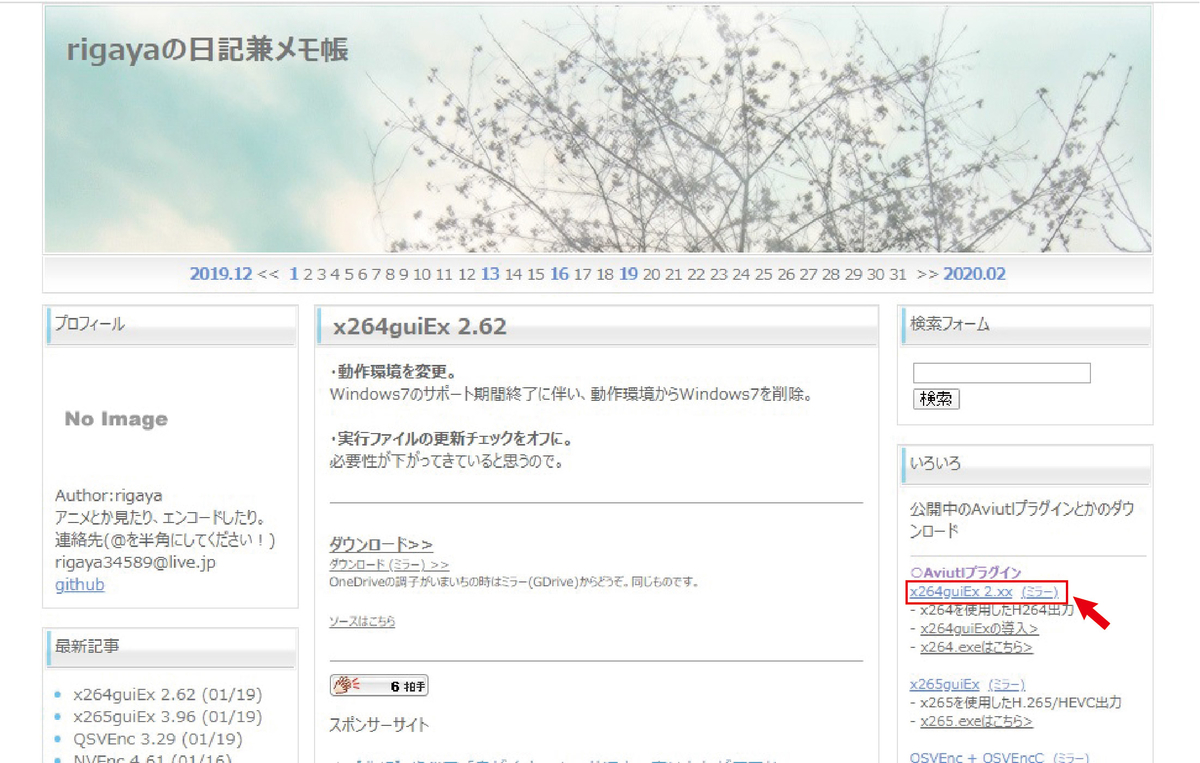Image resolution: width=1200 pixels, height=763 pixels.
Task: Click the (ミラー) mirror link in article
Action: [409, 565]
